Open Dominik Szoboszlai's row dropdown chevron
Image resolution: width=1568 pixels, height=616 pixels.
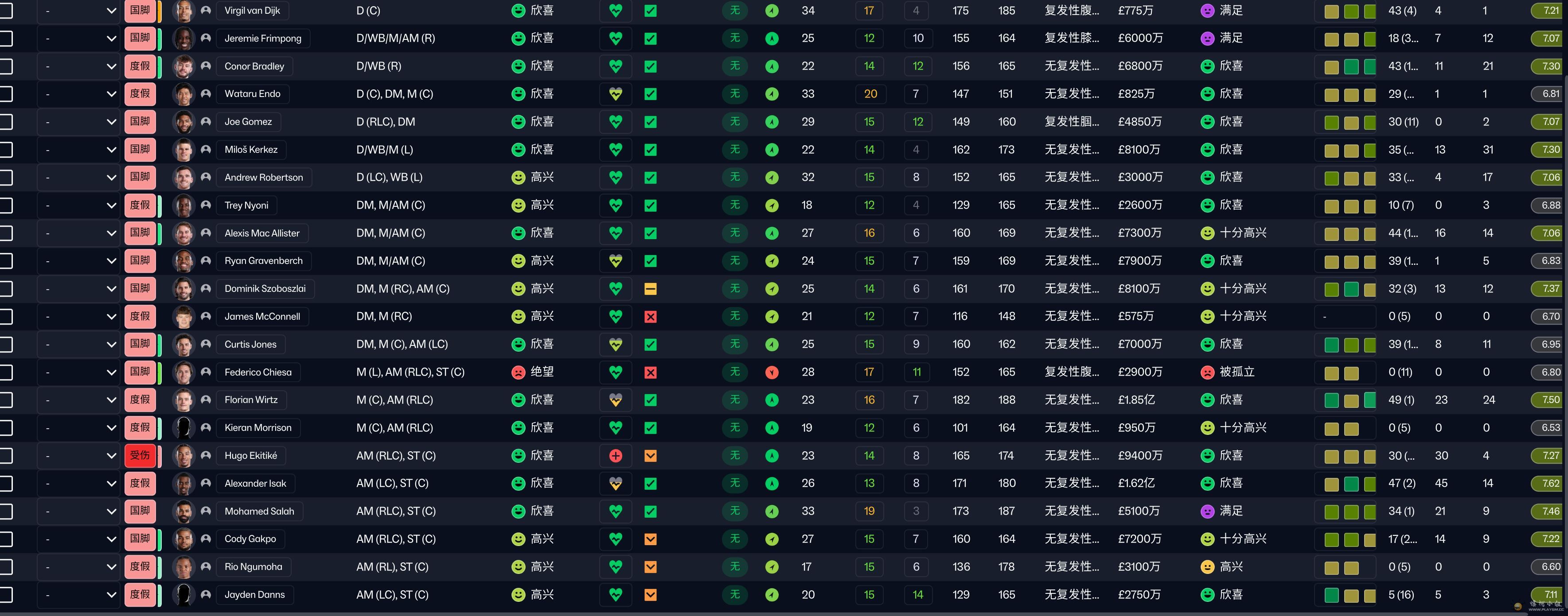coord(111,289)
